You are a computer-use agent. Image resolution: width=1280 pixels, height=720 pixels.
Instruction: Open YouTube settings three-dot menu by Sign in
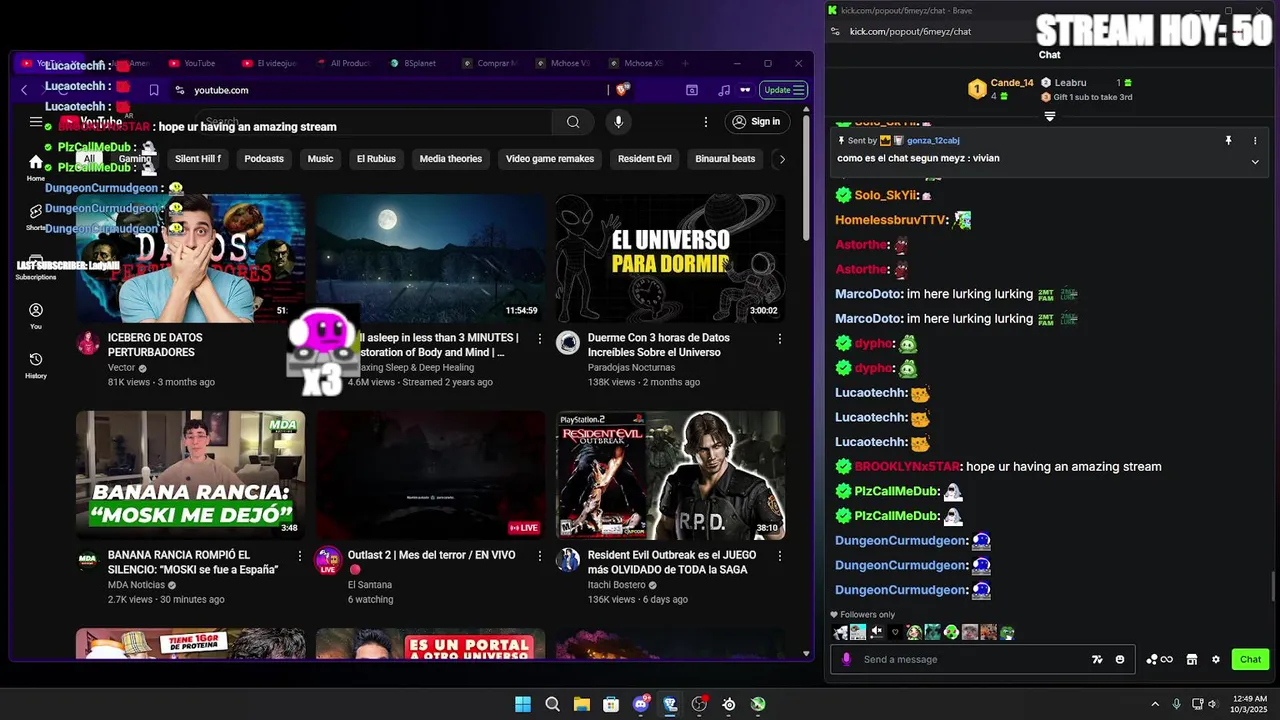click(x=706, y=122)
